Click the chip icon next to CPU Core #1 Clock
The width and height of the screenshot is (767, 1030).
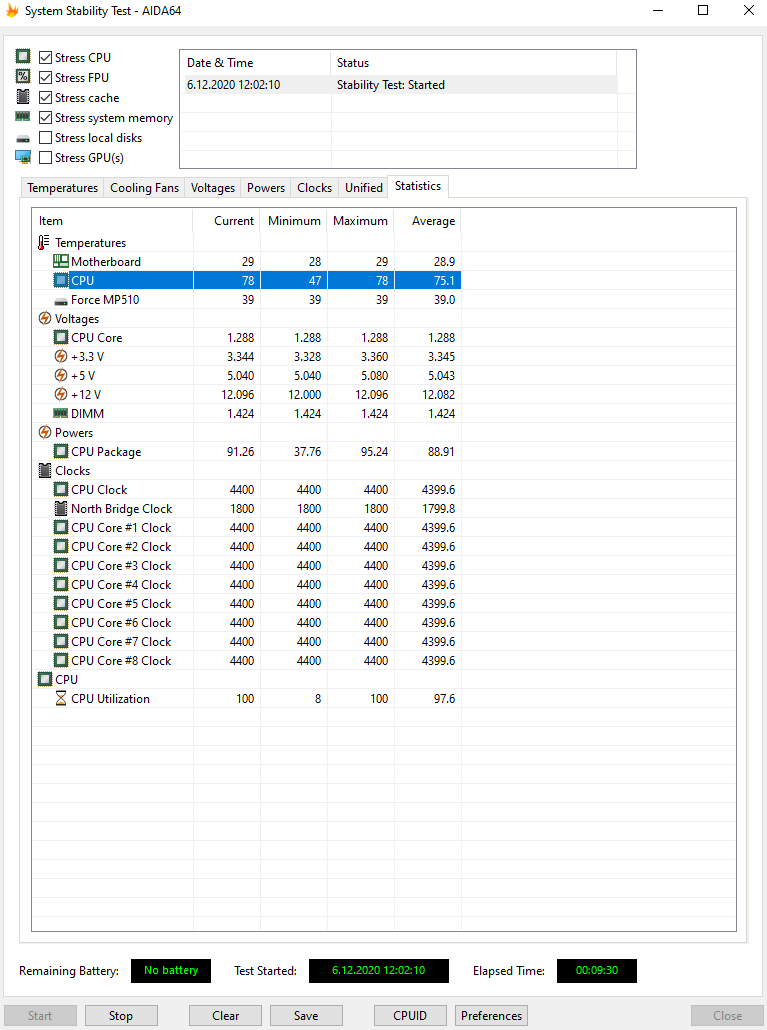coord(61,527)
